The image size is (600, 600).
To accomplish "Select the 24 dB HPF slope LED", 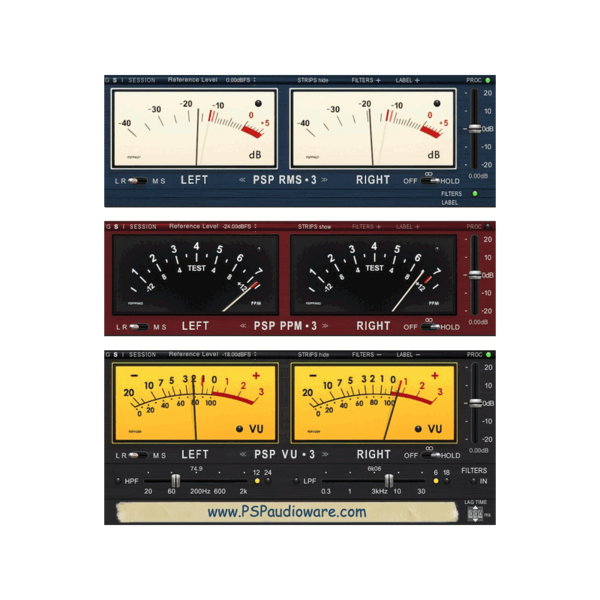I will [268, 481].
